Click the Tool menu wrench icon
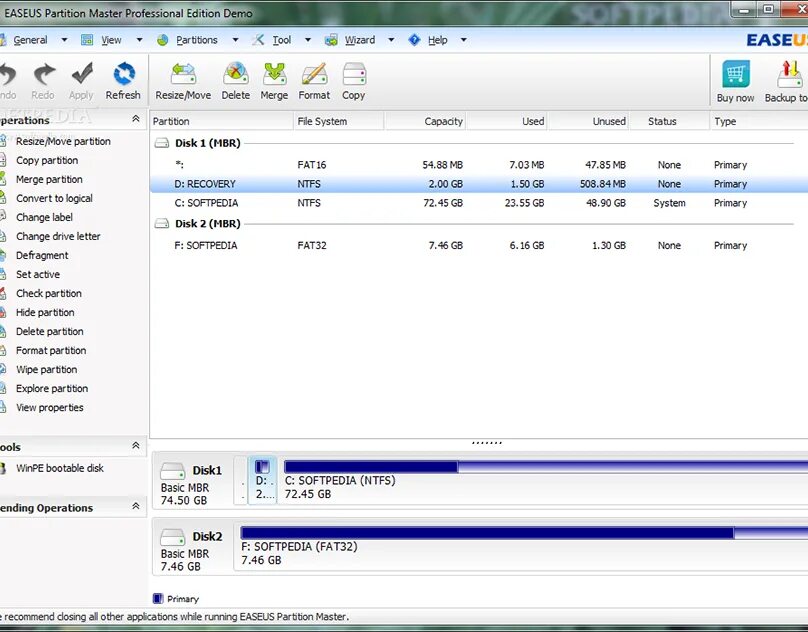This screenshot has width=808, height=632. (258, 40)
